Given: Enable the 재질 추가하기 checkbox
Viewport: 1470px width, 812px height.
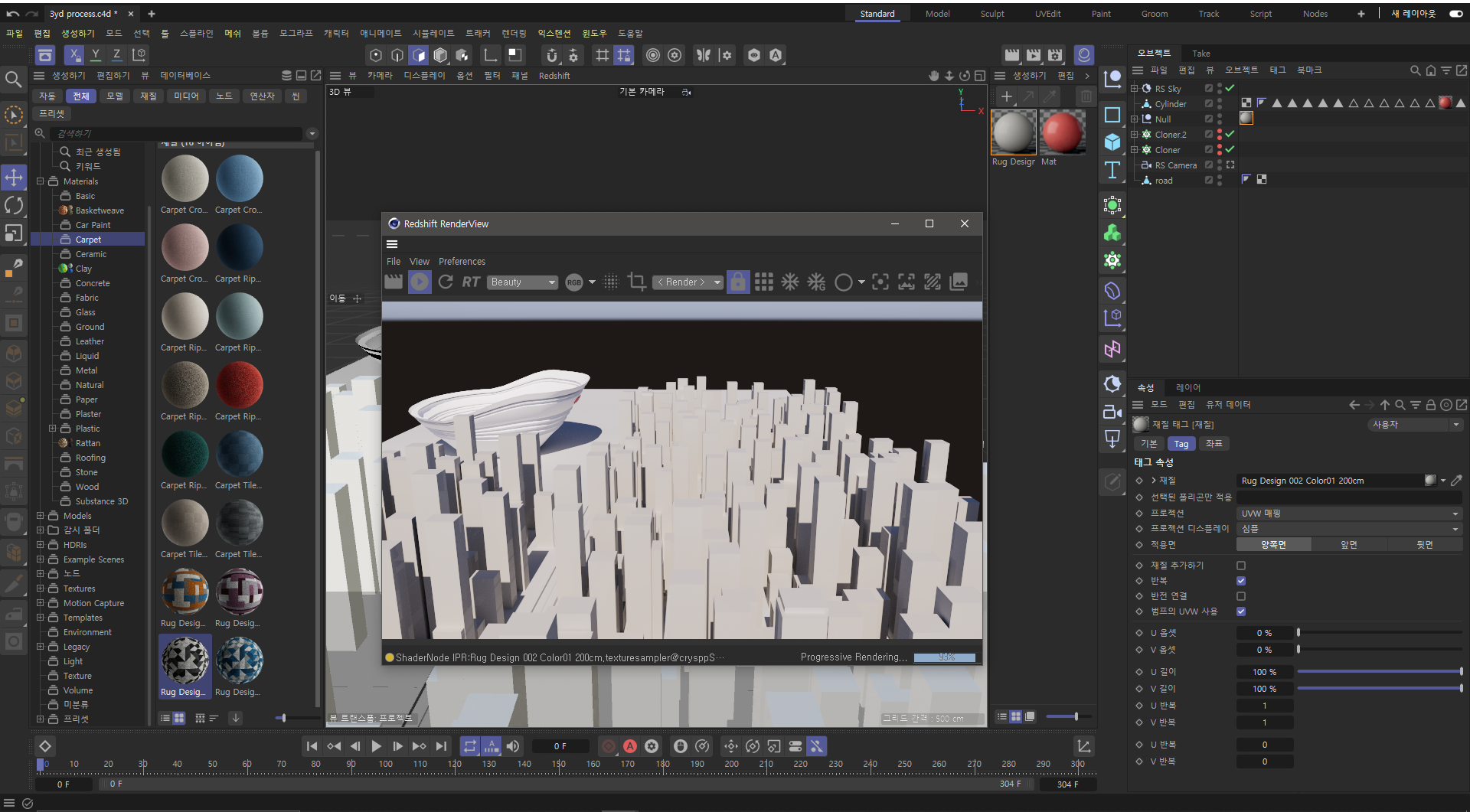Looking at the screenshot, I should [1241, 566].
